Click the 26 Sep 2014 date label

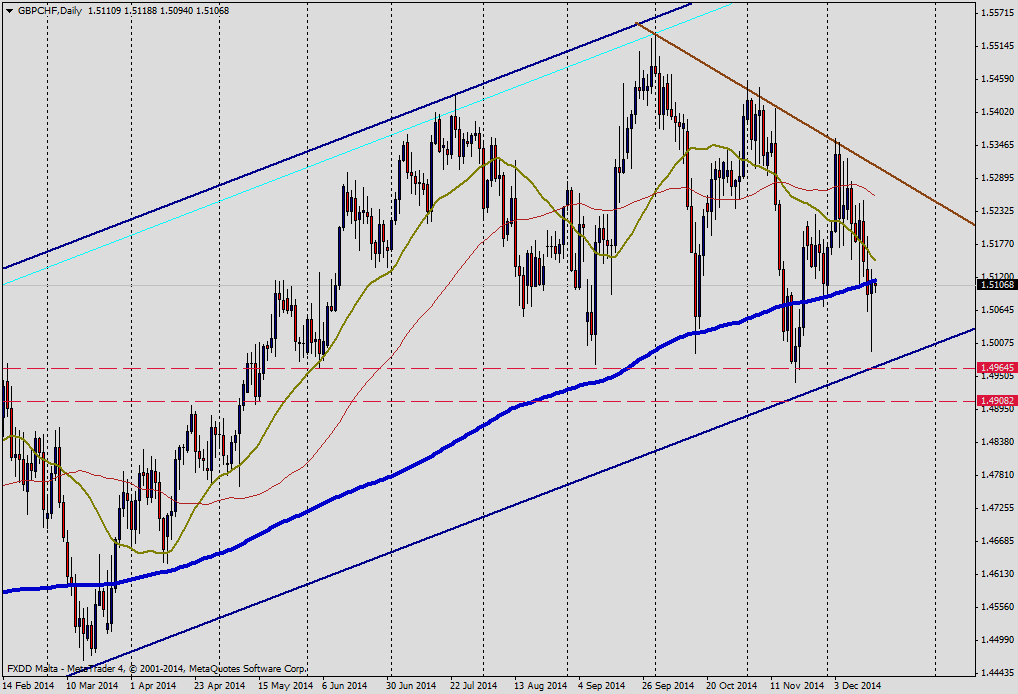coord(668,686)
